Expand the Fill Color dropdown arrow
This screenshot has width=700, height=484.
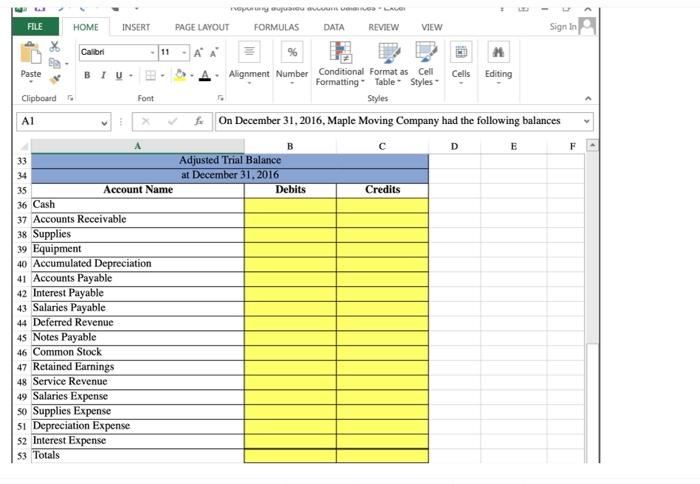coord(192,76)
